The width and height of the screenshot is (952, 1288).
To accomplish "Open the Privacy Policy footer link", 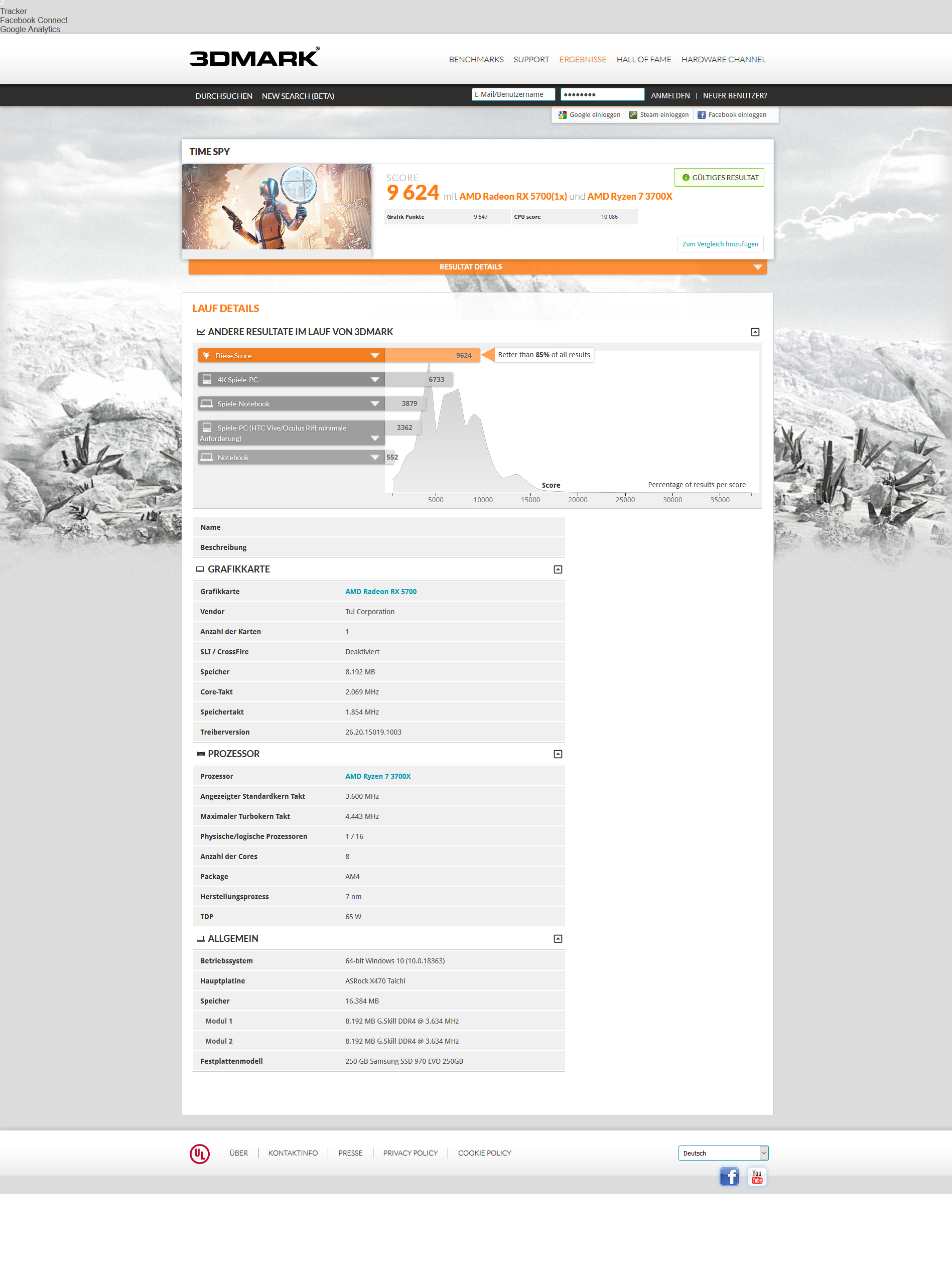I will click(x=411, y=1153).
